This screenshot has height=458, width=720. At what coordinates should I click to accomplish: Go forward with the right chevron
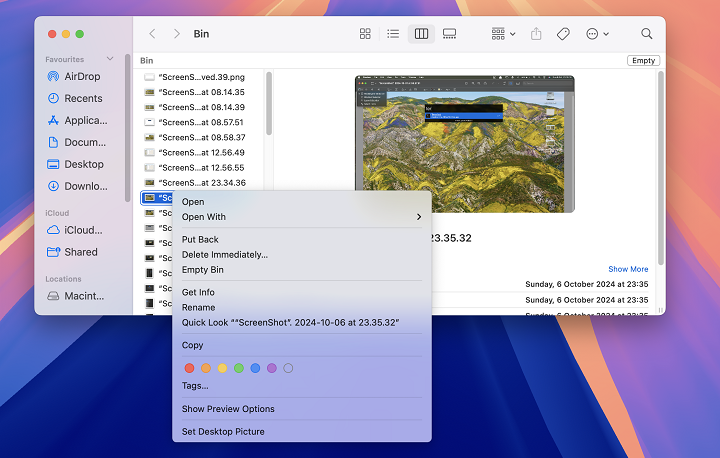tap(176, 34)
